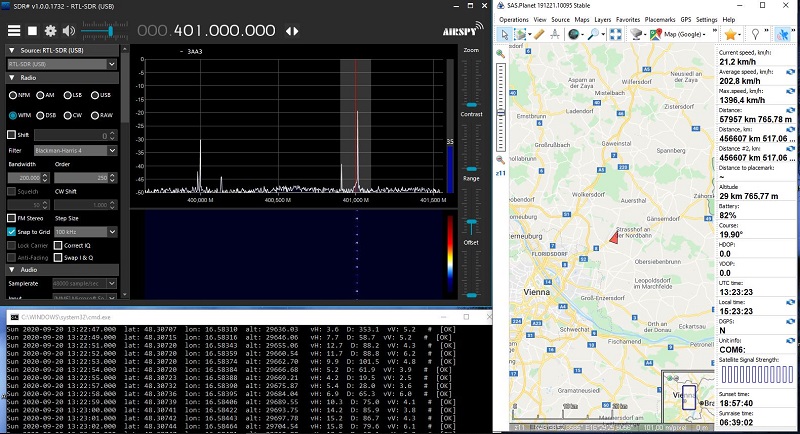
Task: Click the Google Maps icon in toolbar
Action: tap(655, 35)
